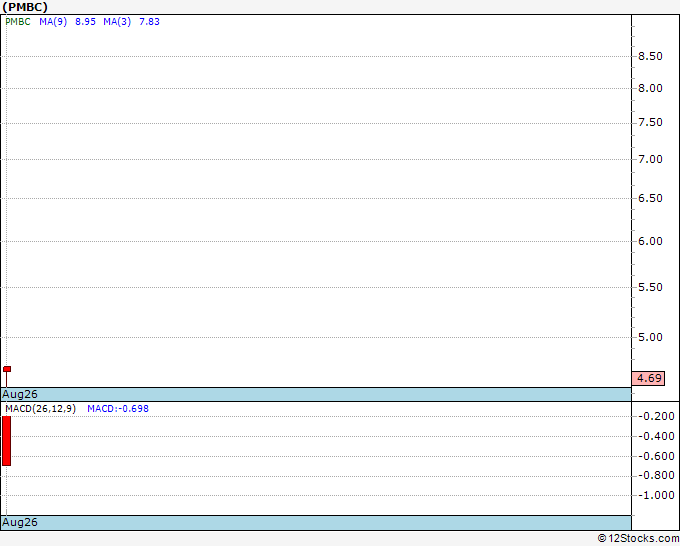Click the -0.600 MACD axis label
Viewport: 680px width, 546px height.
pos(656,456)
